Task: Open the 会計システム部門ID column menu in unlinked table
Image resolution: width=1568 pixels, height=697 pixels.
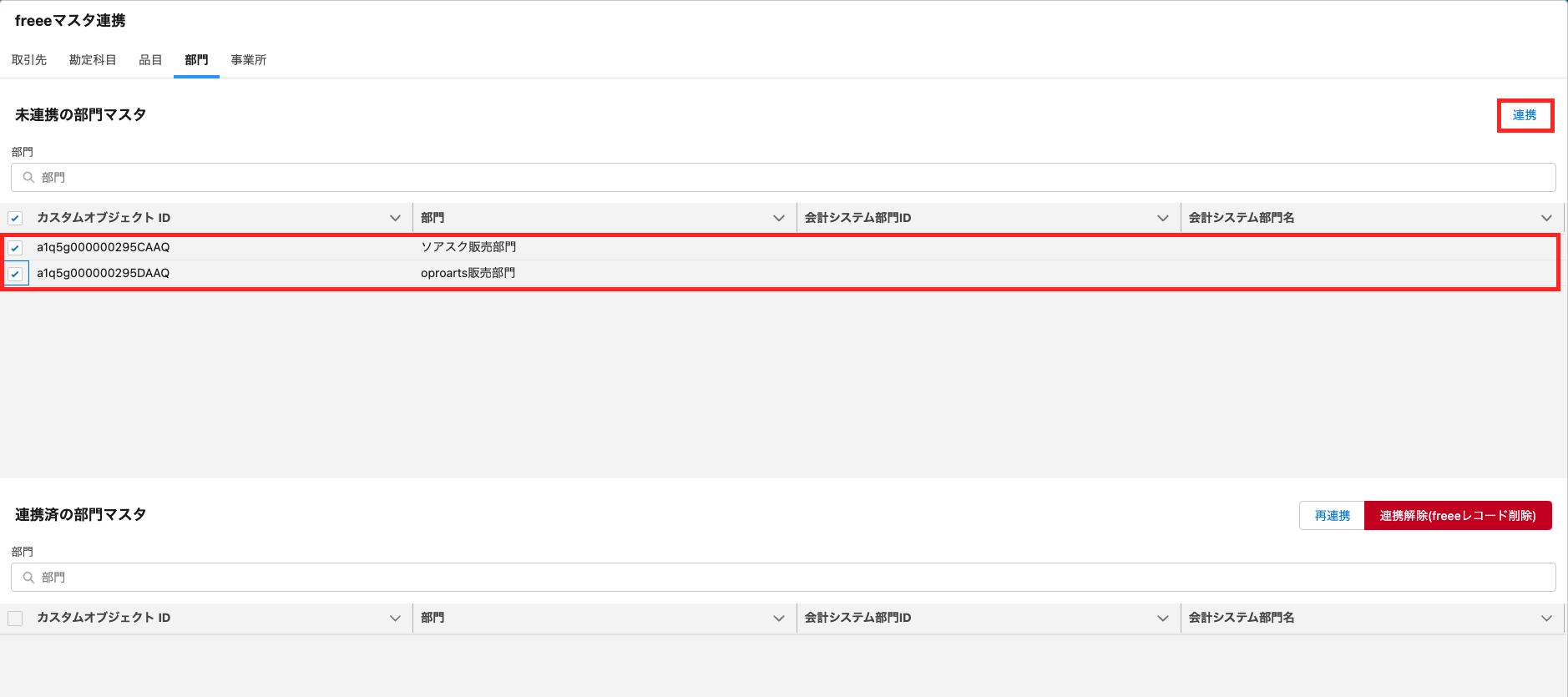Action: (1162, 218)
